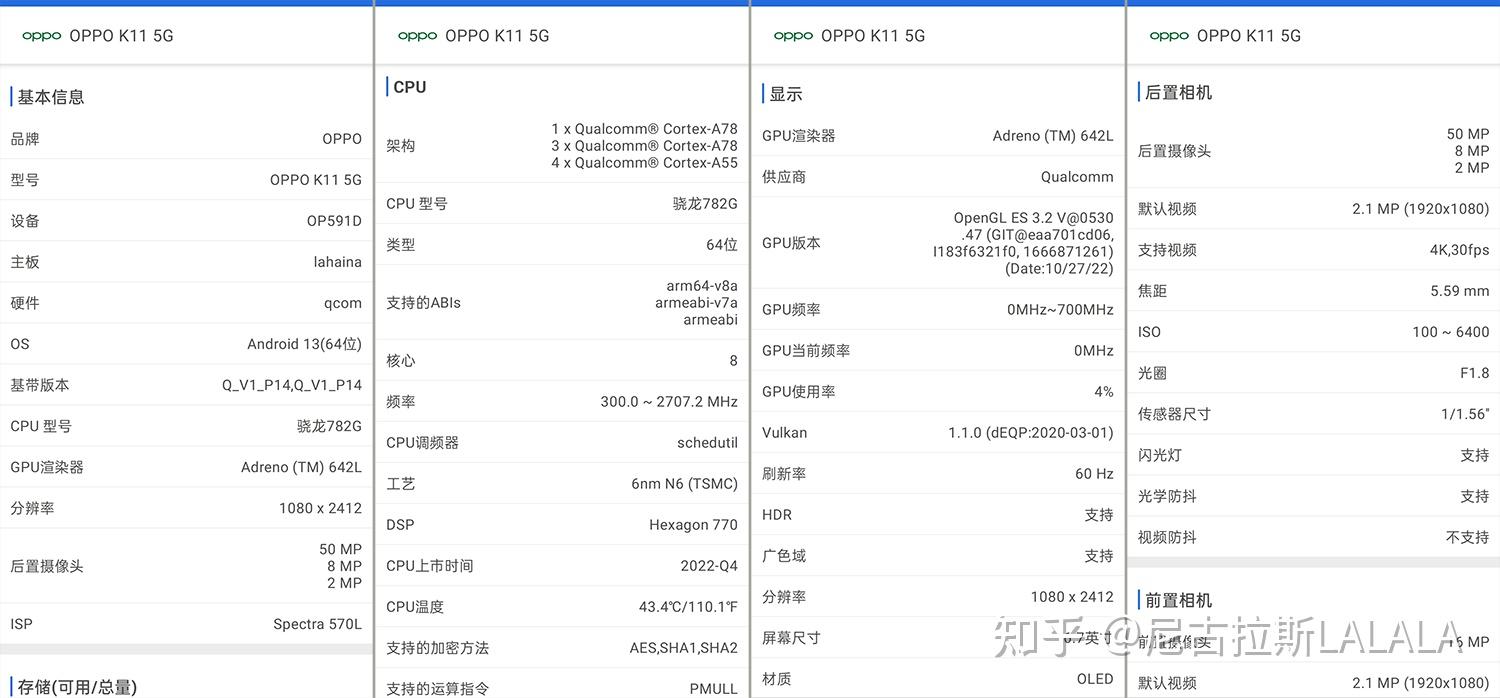Click the OPPO logo above the CPU section
The image size is (1500, 698).
pos(417,35)
